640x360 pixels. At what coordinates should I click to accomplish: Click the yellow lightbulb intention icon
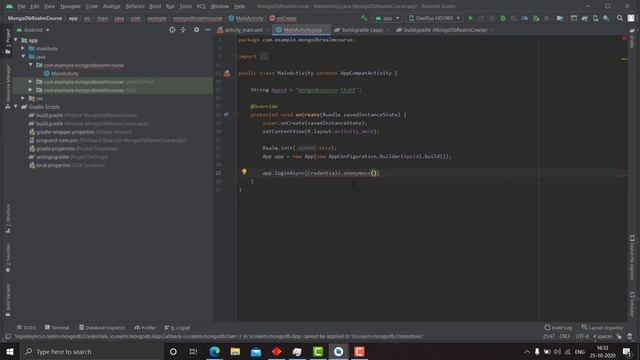pos(244,172)
